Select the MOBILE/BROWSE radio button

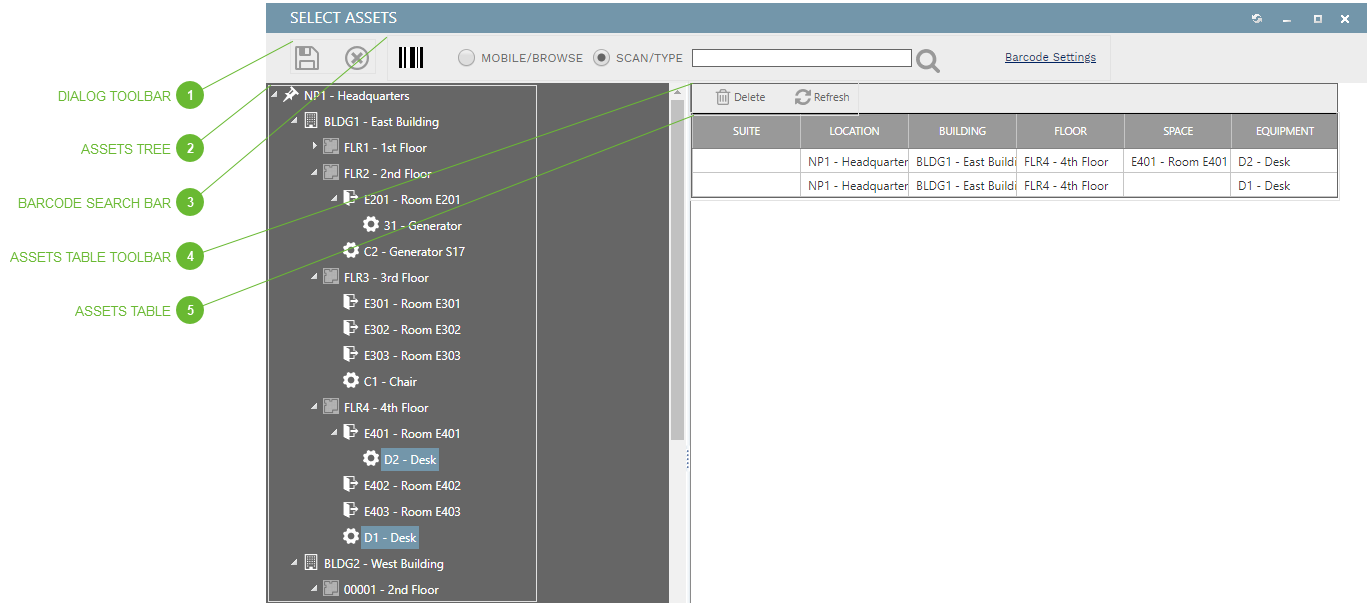click(x=465, y=58)
